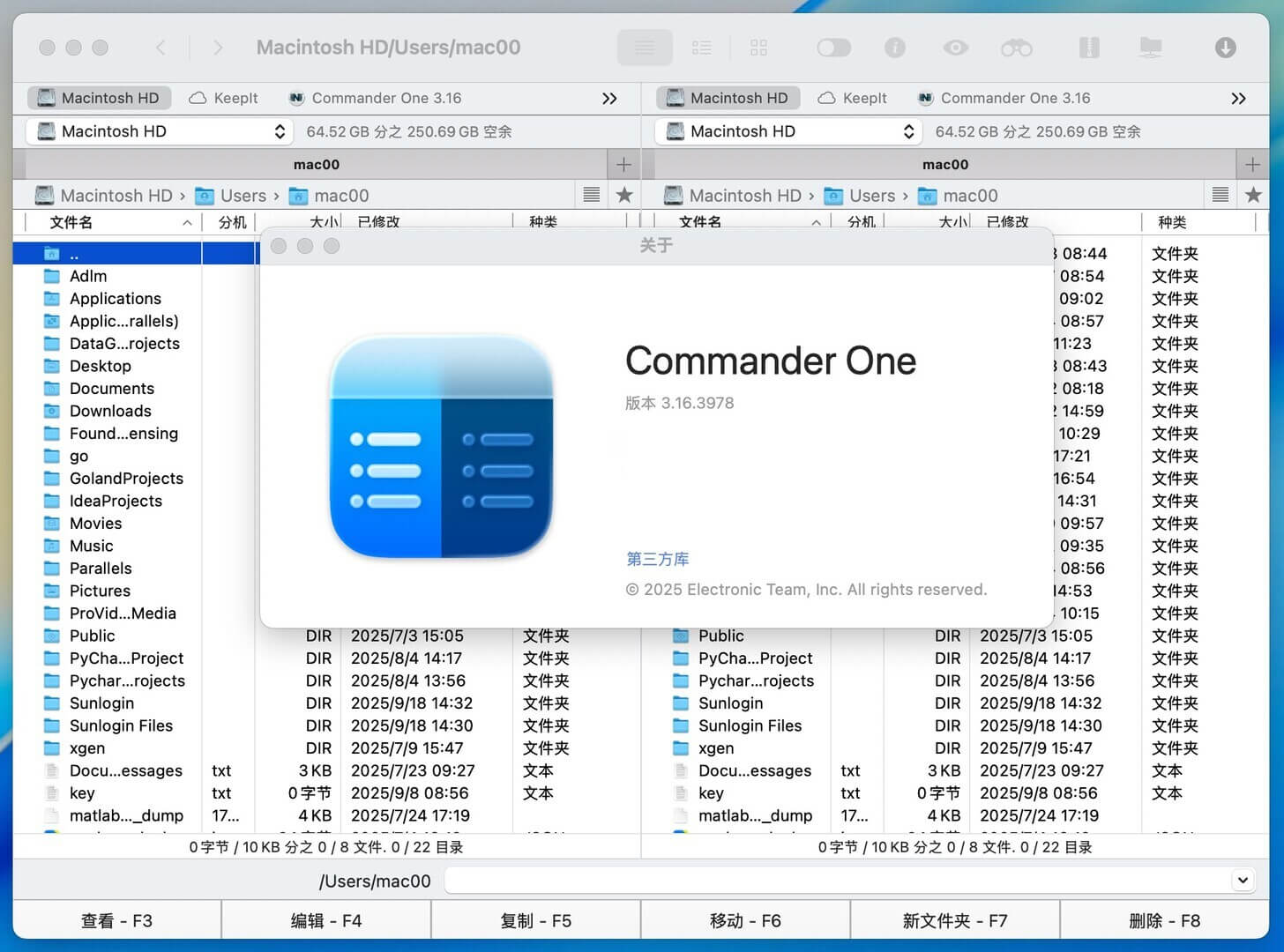Click the 第三方库 link in the About dialog
The width and height of the screenshot is (1284, 952).
(x=657, y=559)
